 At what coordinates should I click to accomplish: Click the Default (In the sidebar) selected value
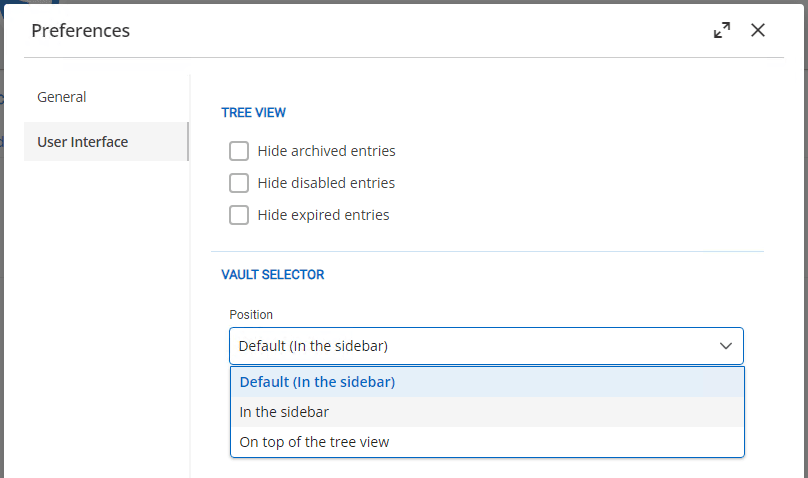click(313, 346)
